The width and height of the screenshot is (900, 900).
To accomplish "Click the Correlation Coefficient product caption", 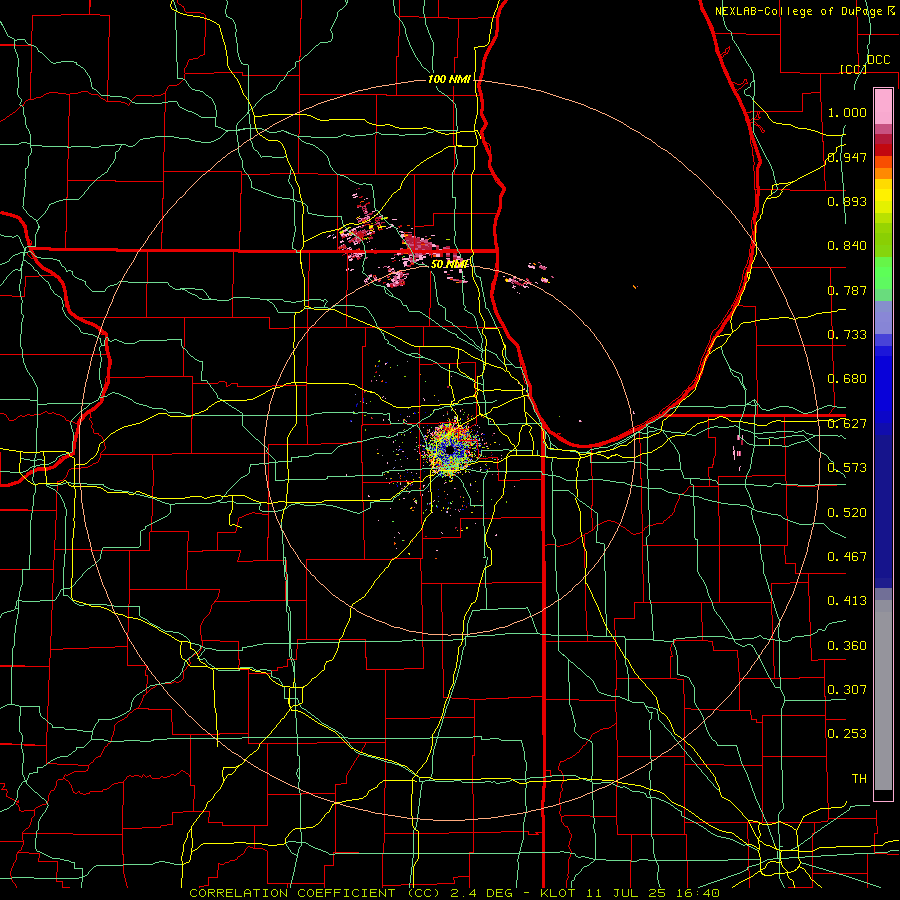I will click(454, 893).
